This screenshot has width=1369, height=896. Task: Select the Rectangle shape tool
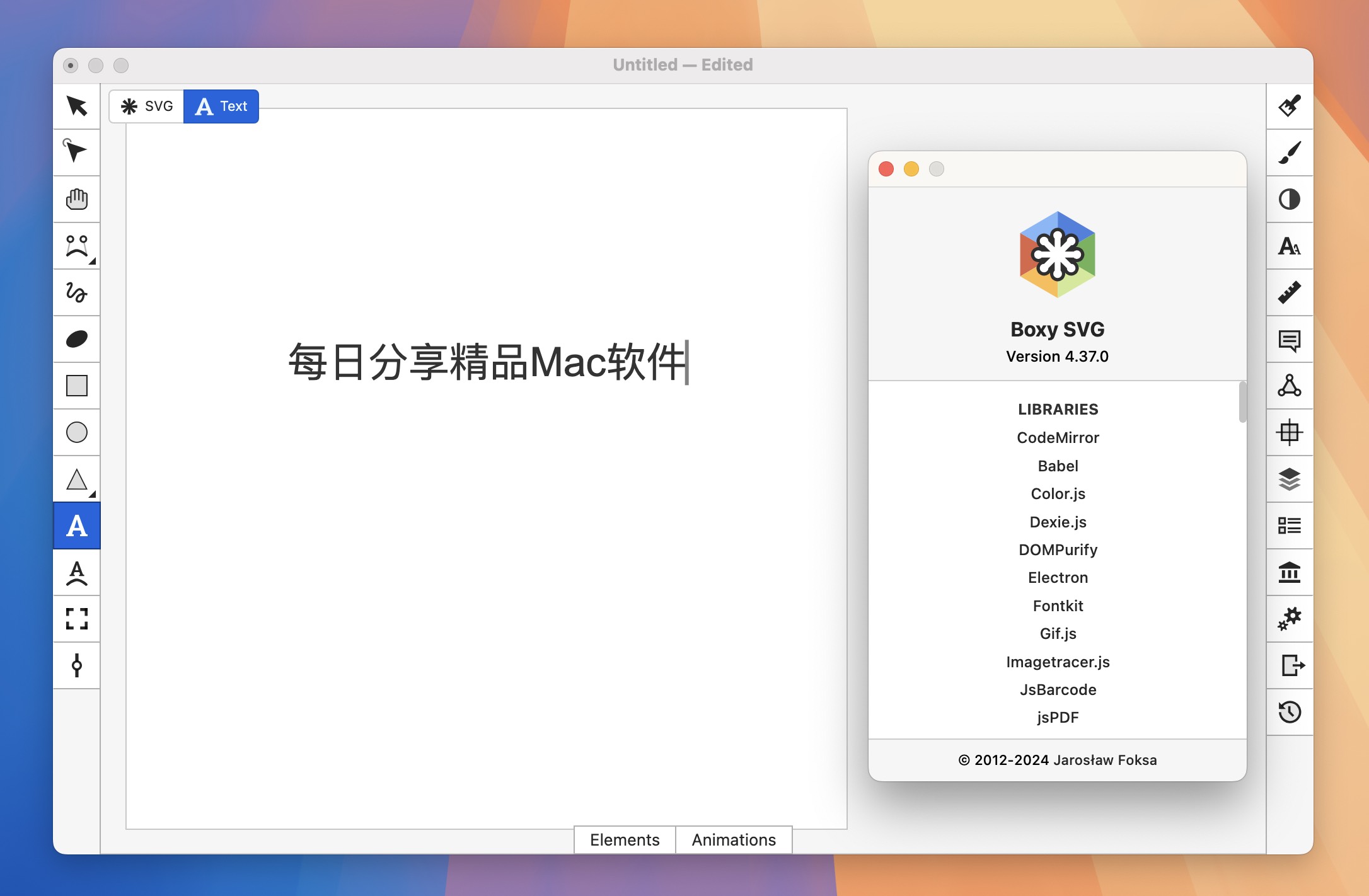(76, 384)
